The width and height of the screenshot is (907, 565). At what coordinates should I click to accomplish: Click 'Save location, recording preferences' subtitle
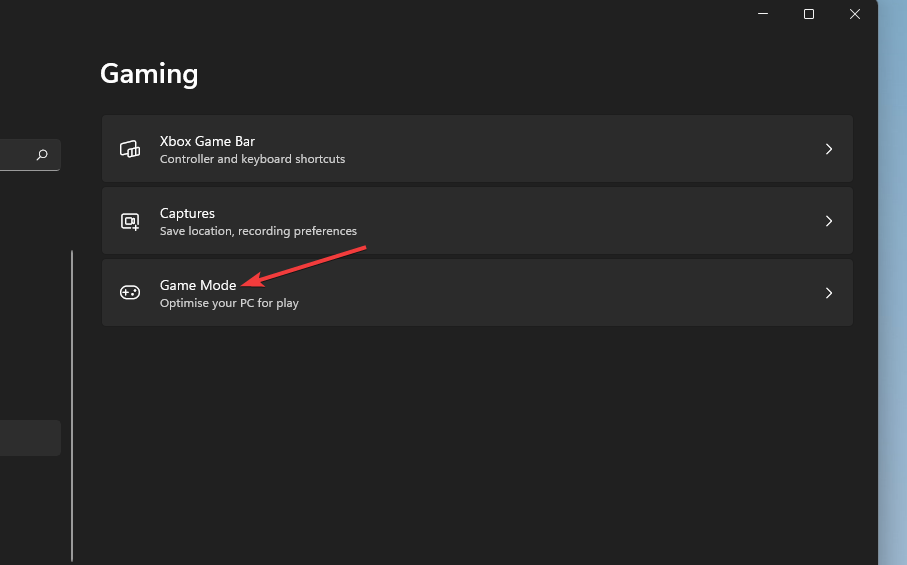pos(258,231)
